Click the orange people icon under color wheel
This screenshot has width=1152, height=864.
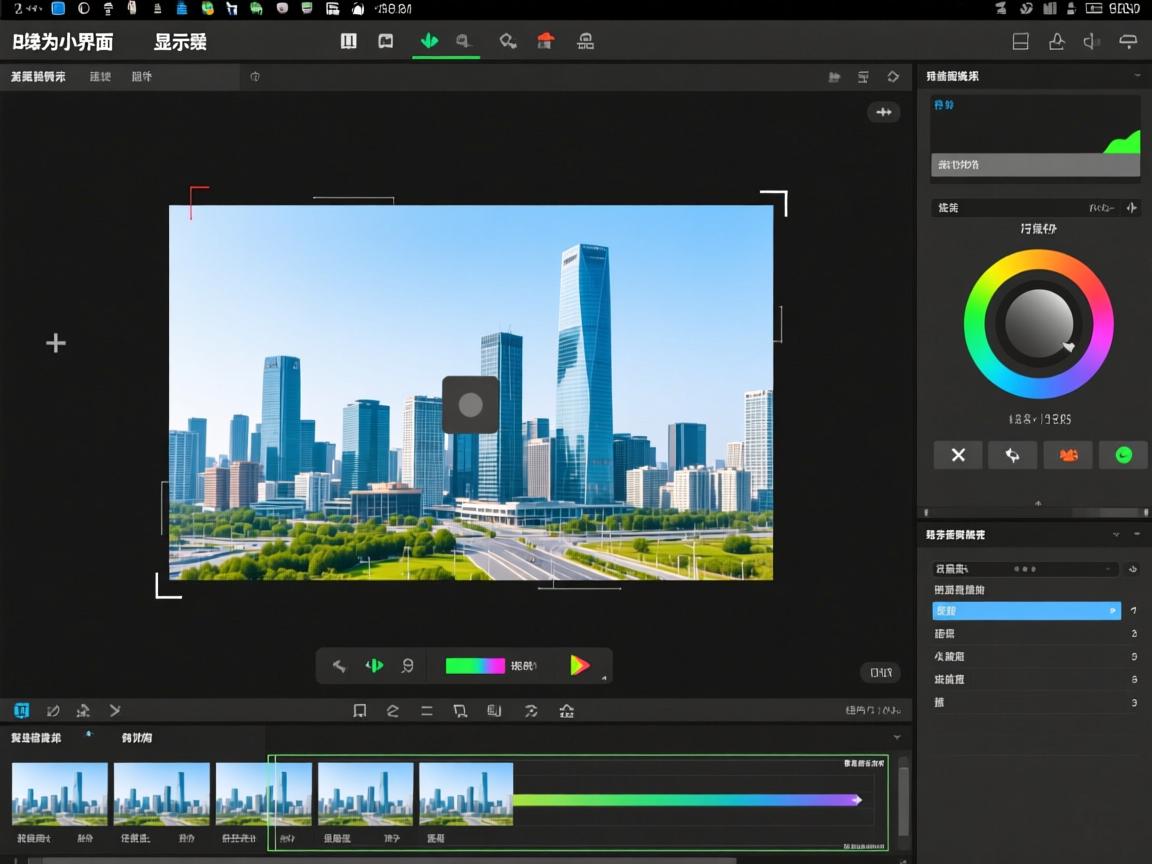click(x=1068, y=455)
